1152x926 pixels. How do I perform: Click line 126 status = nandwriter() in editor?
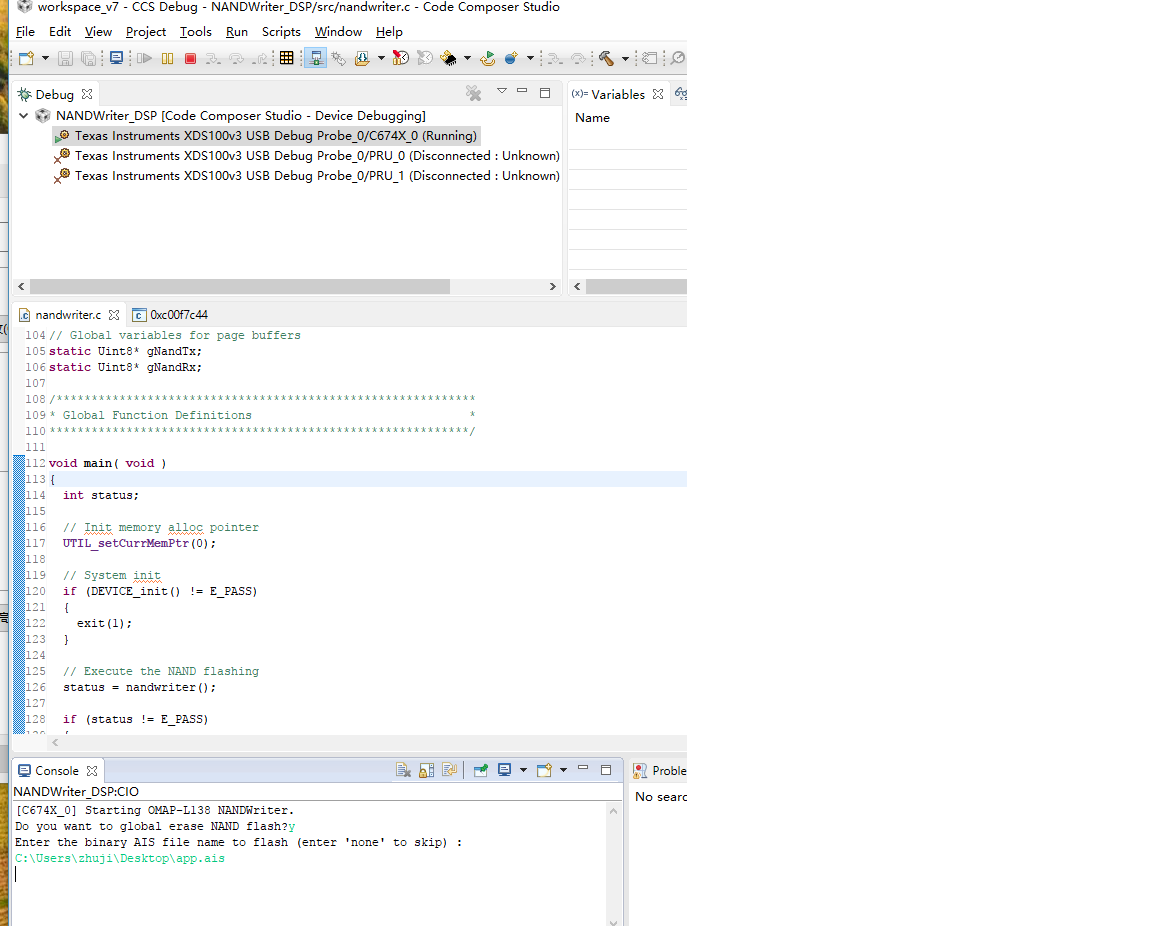(x=140, y=688)
